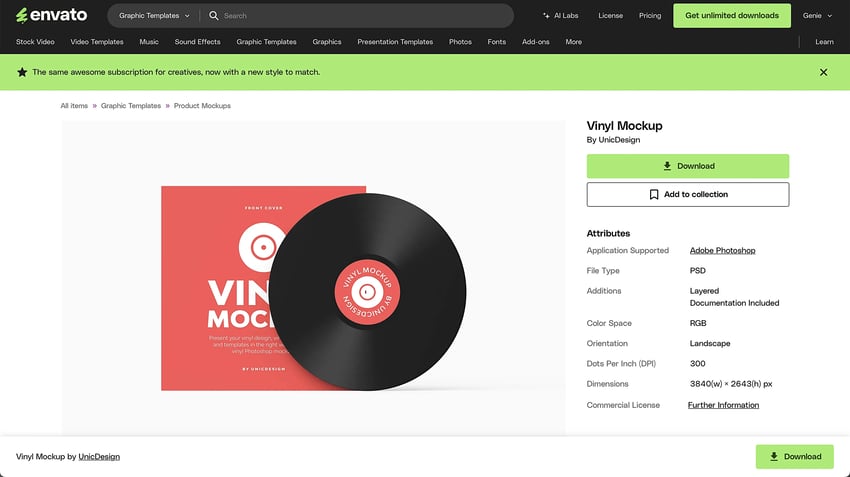Image resolution: width=850 pixels, height=477 pixels.
Task: Click the Add to collection button
Action: coord(688,194)
